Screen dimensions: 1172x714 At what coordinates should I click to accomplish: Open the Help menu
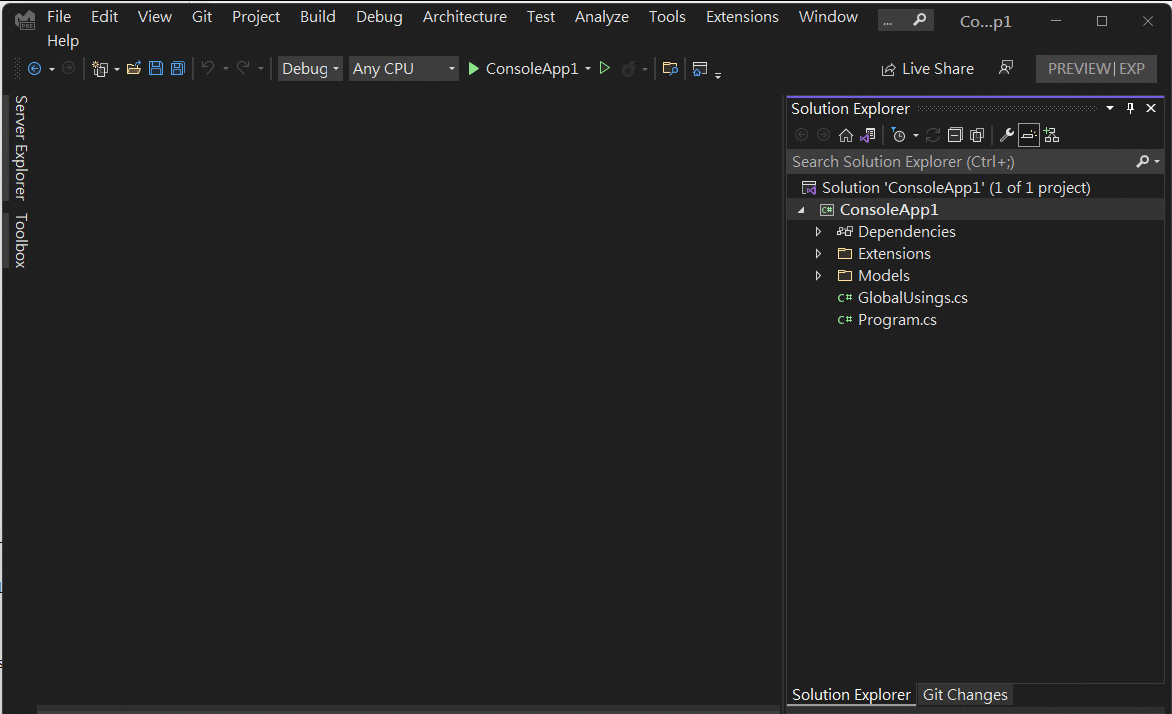(63, 40)
